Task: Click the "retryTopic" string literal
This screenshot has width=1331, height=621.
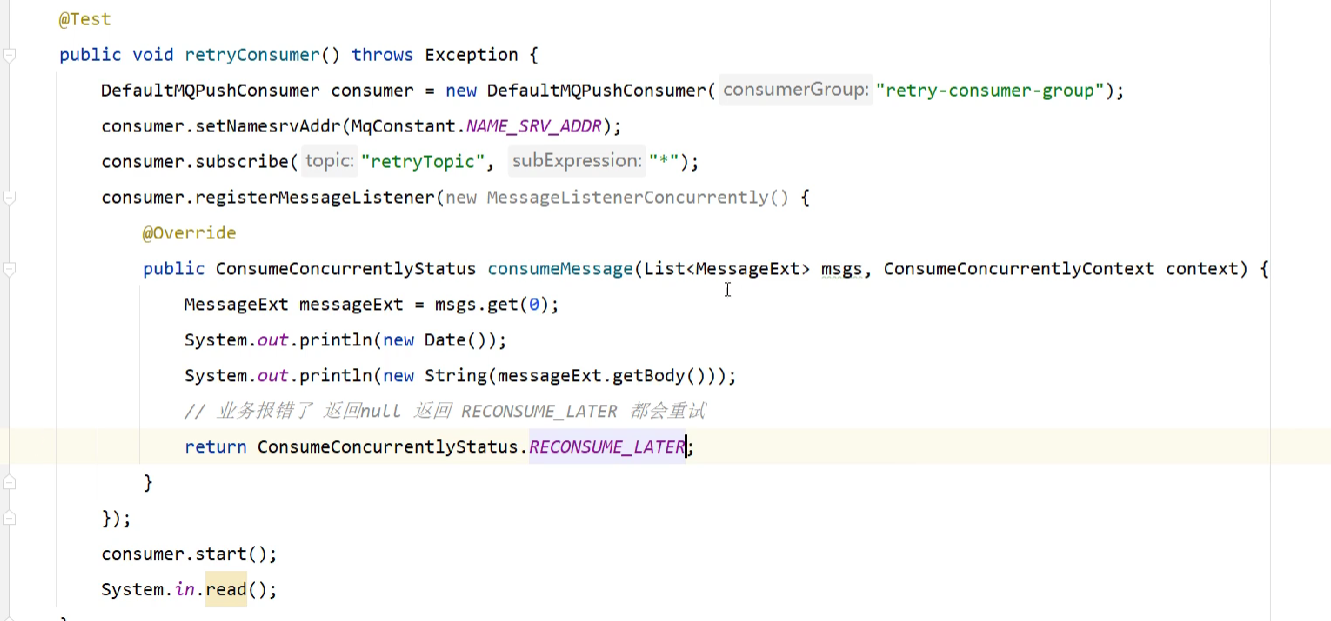Action: 423,162
